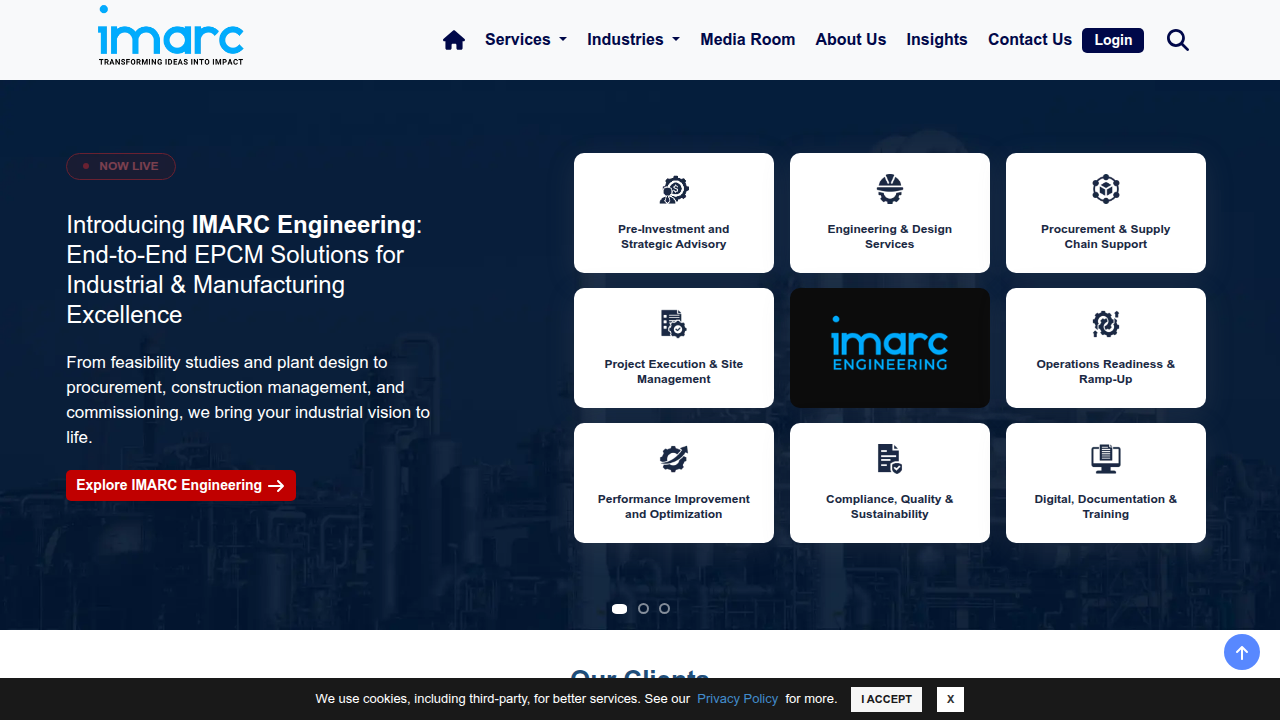Click Operations Readiness & Ramp-Up label

(x=1106, y=372)
